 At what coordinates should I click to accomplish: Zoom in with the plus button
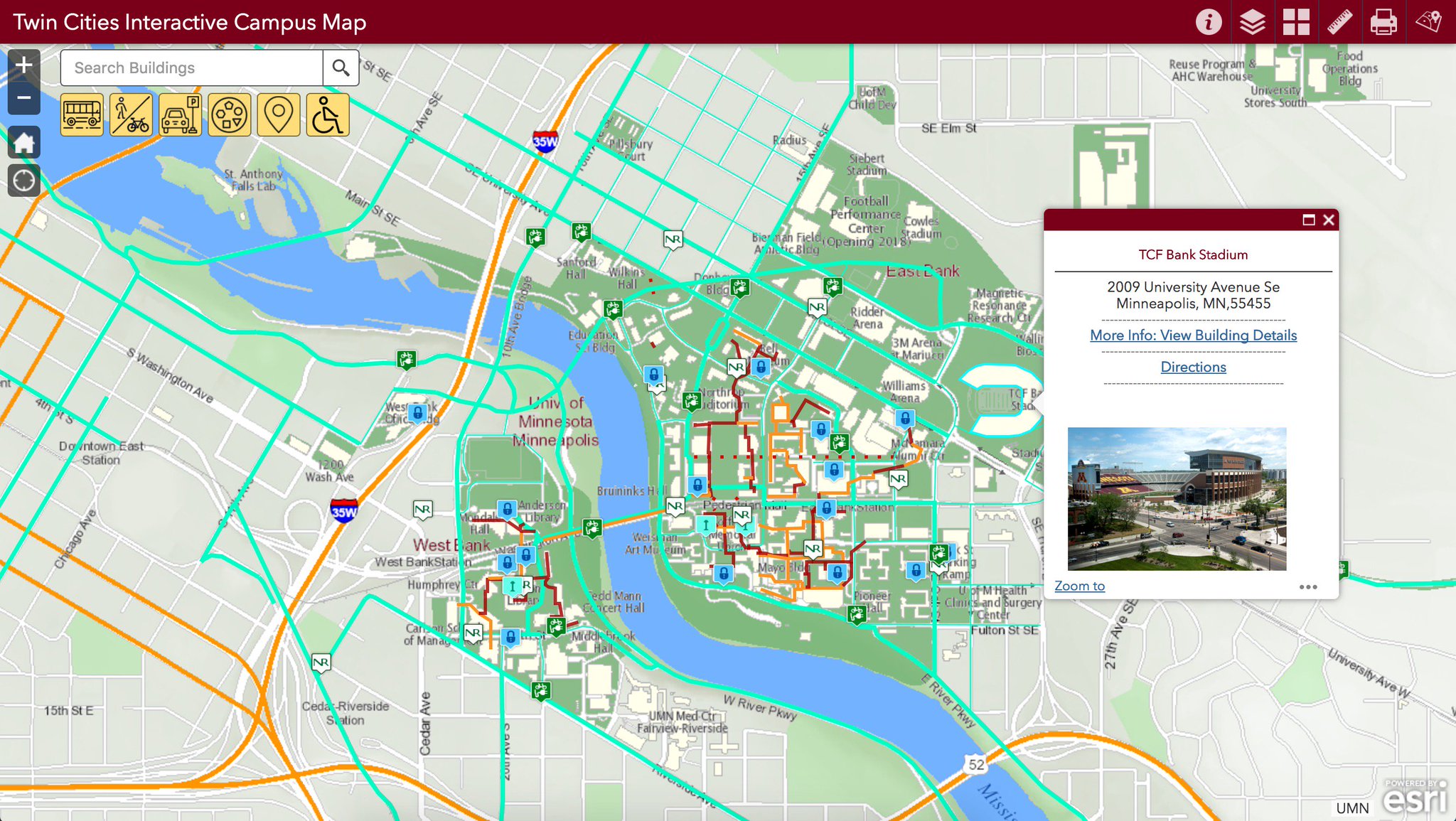(x=23, y=65)
